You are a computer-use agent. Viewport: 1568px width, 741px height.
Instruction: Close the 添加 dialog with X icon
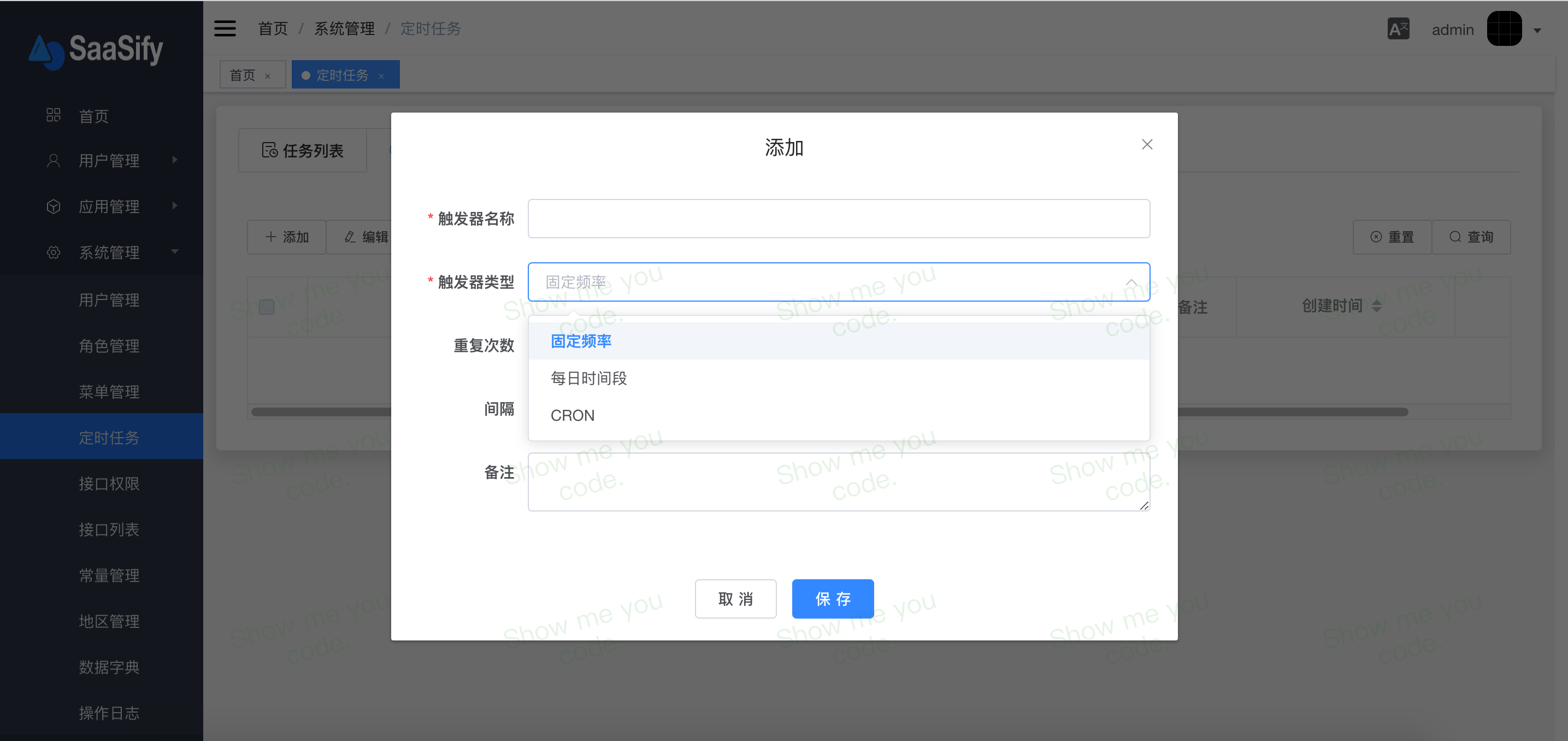tap(1147, 144)
